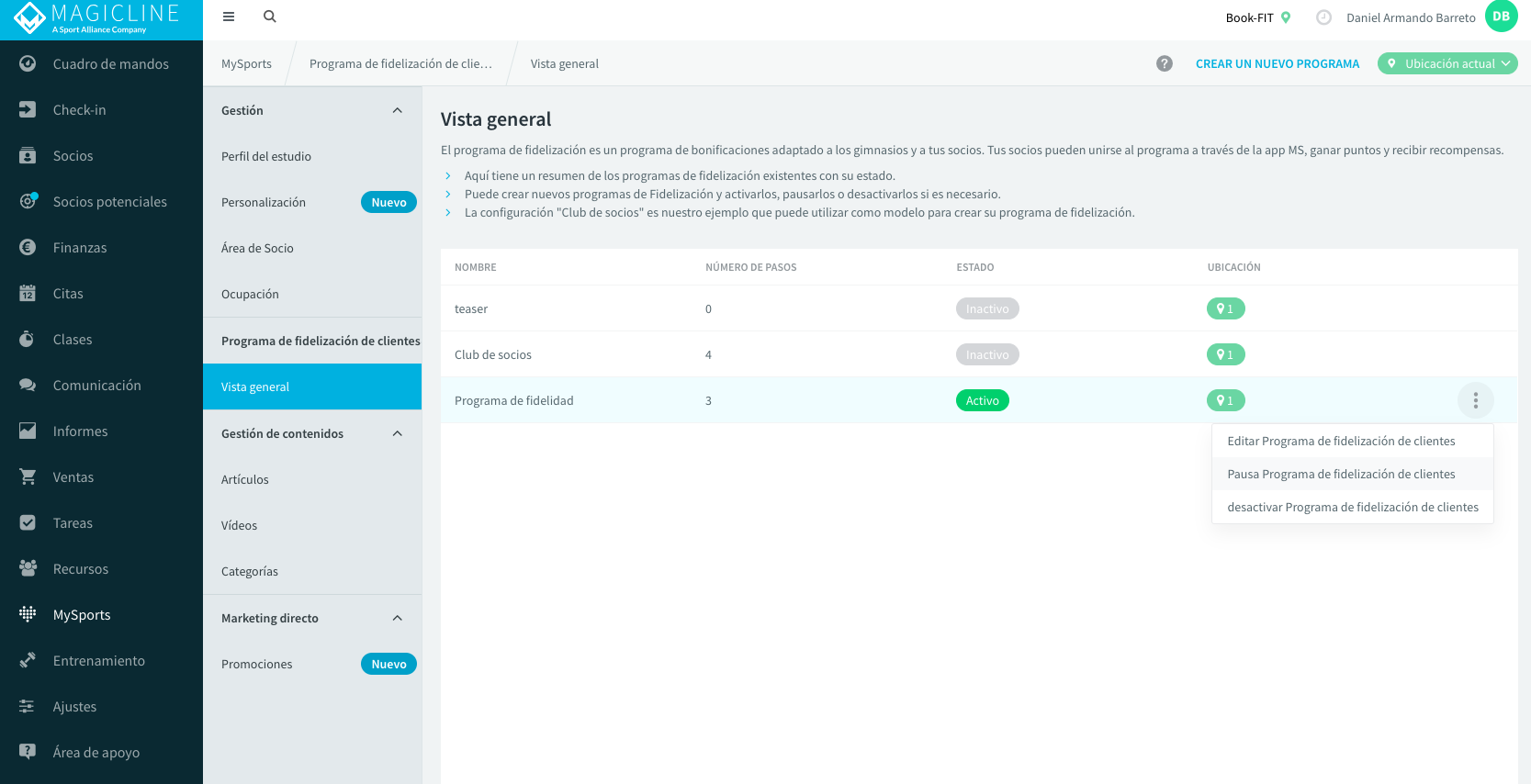Click the Activo status badge
Image resolution: width=1531 pixels, height=784 pixels.
click(983, 400)
